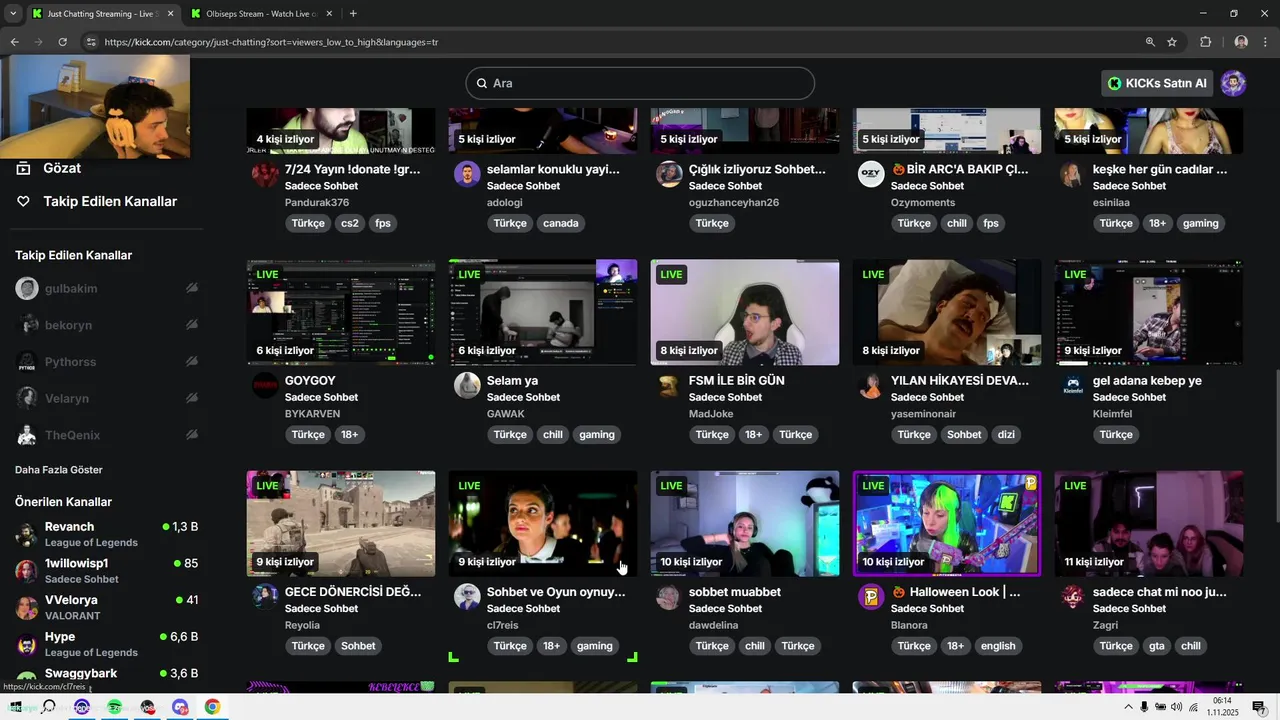Click the cs2 tag under Pandurak376
Image resolution: width=1280 pixels, height=720 pixels.
coord(349,223)
